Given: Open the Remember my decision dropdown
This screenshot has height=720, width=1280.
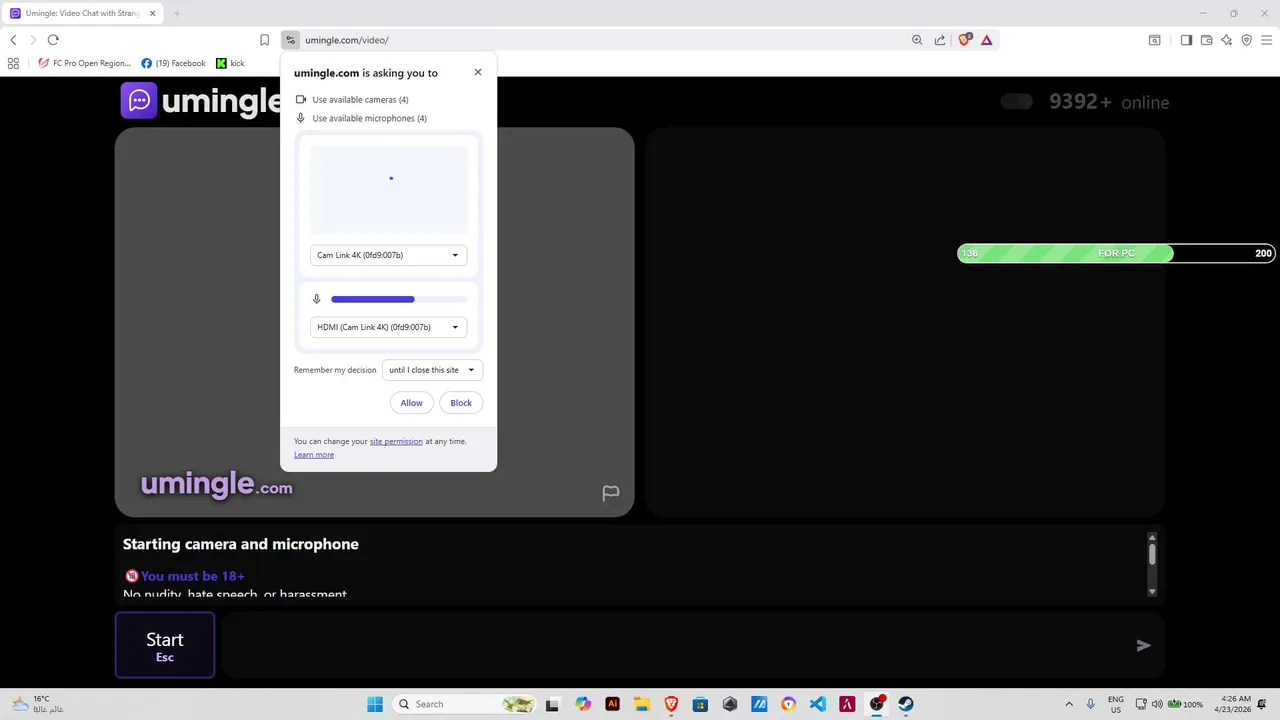Looking at the screenshot, I should [432, 370].
